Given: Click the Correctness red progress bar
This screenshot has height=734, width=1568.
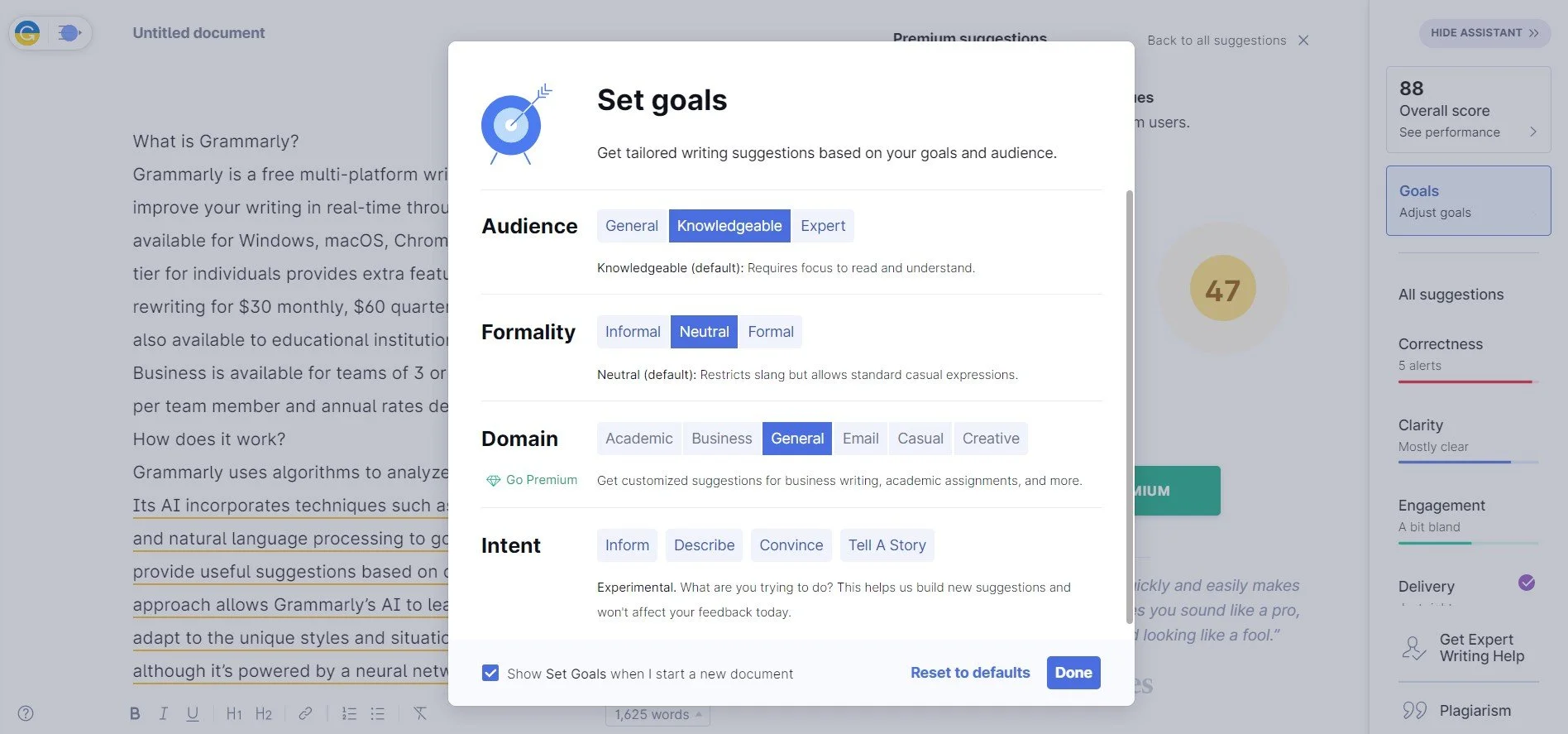Looking at the screenshot, I should (x=1468, y=381).
